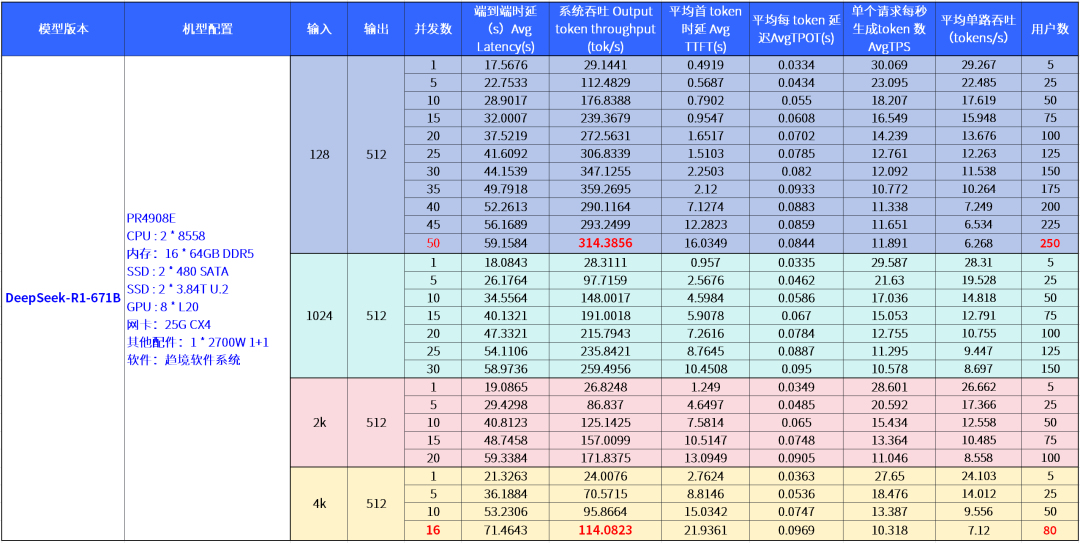Click the 模型版本 column header
This screenshot has height=543, width=1080.
63,29
